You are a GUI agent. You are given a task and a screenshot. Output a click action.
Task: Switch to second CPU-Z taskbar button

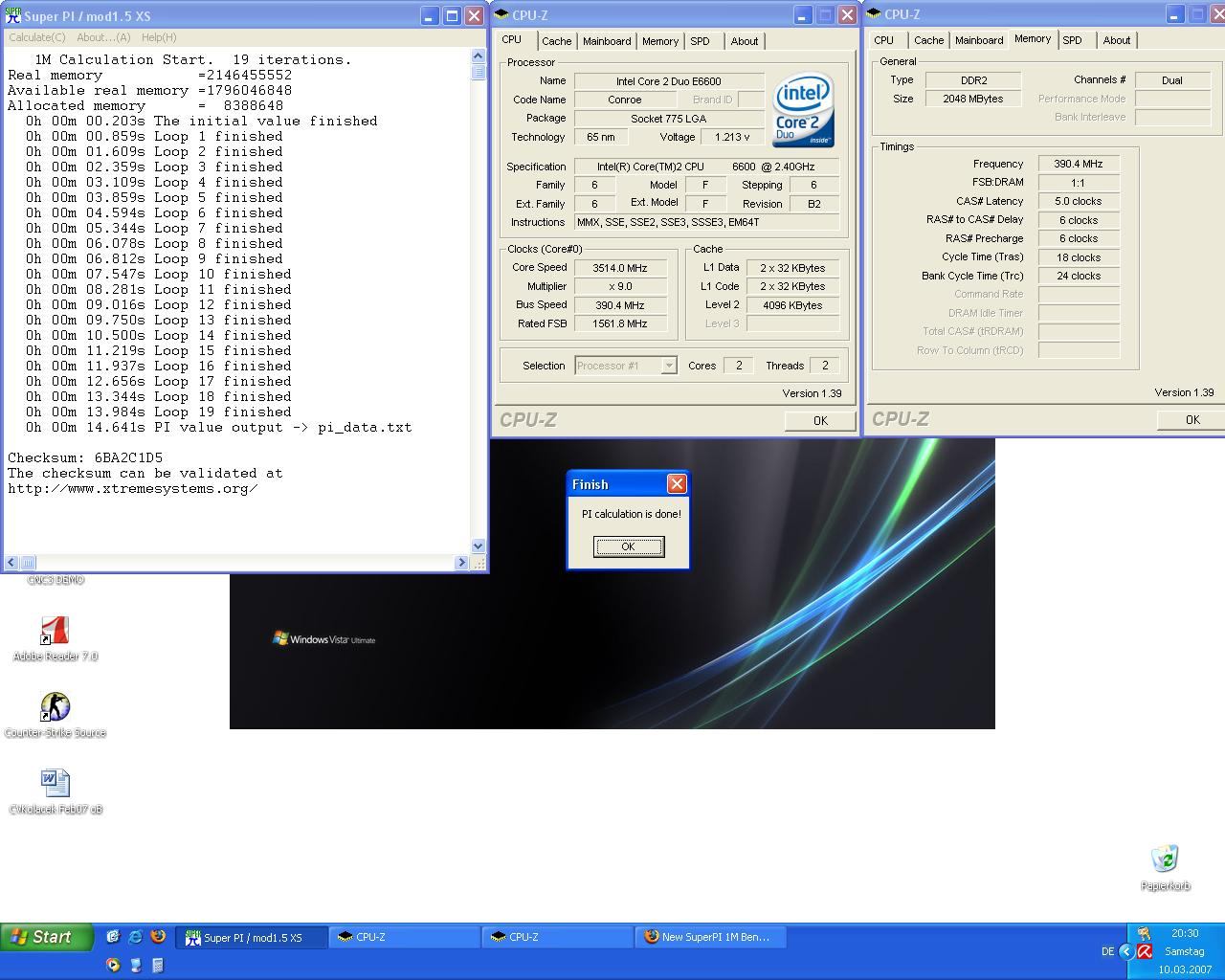(x=558, y=937)
